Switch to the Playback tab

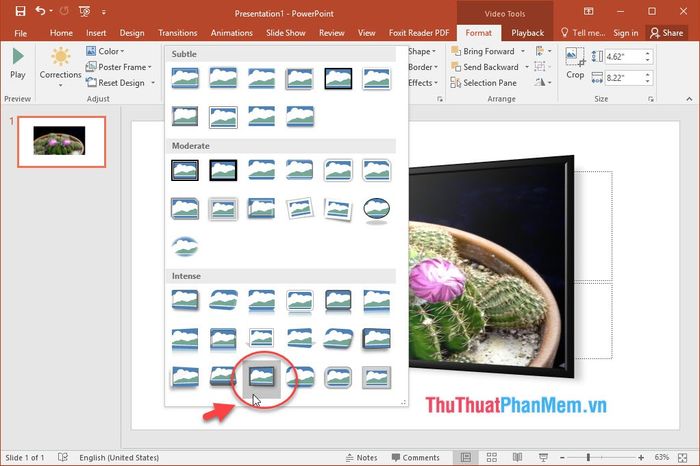point(527,33)
